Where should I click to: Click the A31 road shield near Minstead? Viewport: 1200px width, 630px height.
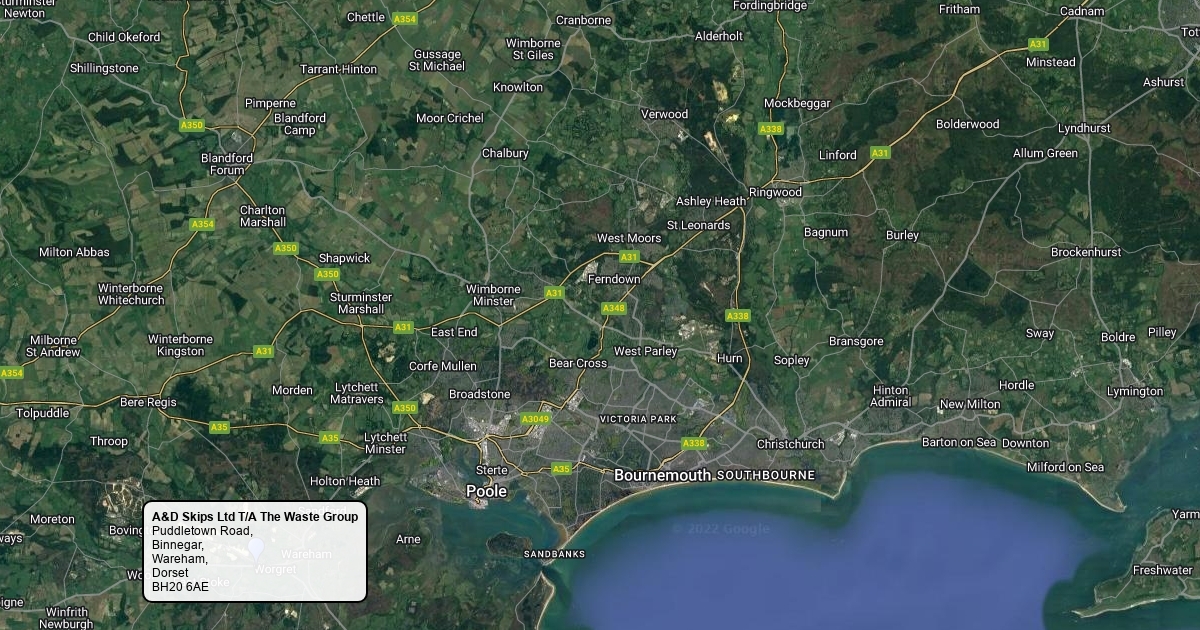1038,44
